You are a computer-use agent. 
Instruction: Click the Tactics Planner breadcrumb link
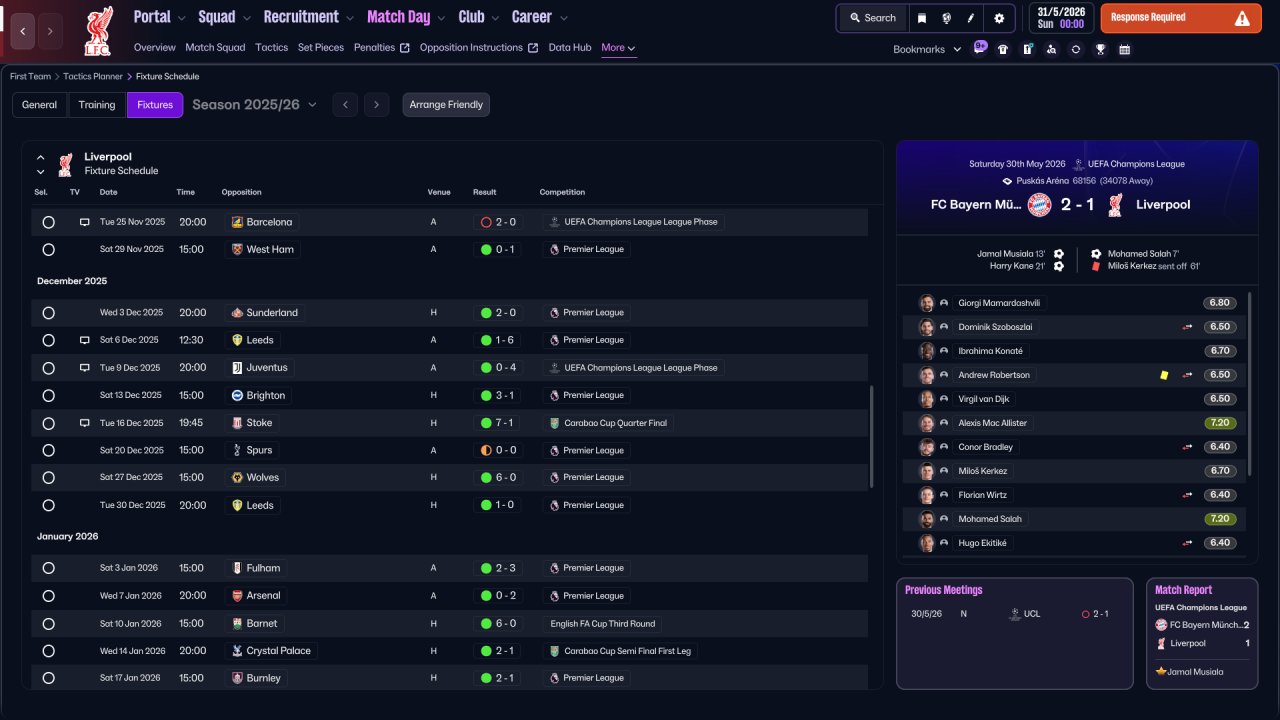[94, 76]
